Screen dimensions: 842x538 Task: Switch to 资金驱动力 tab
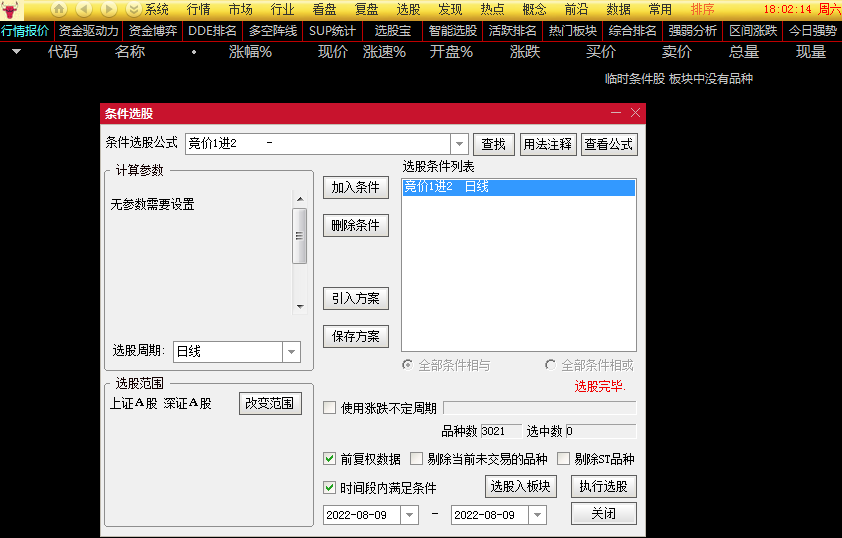click(89, 31)
